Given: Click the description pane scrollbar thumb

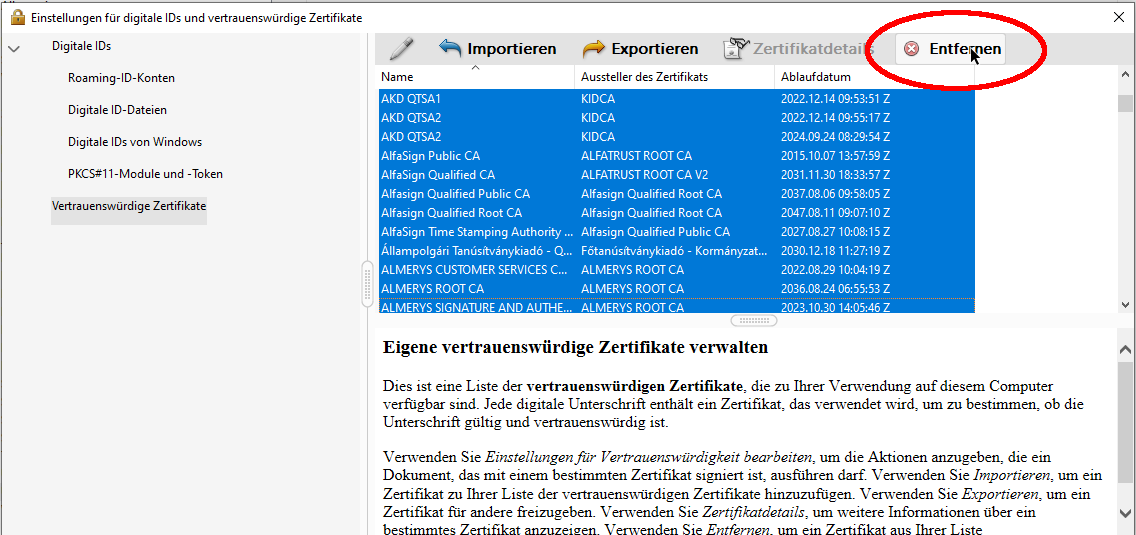Looking at the screenshot, I should [1125, 423].
